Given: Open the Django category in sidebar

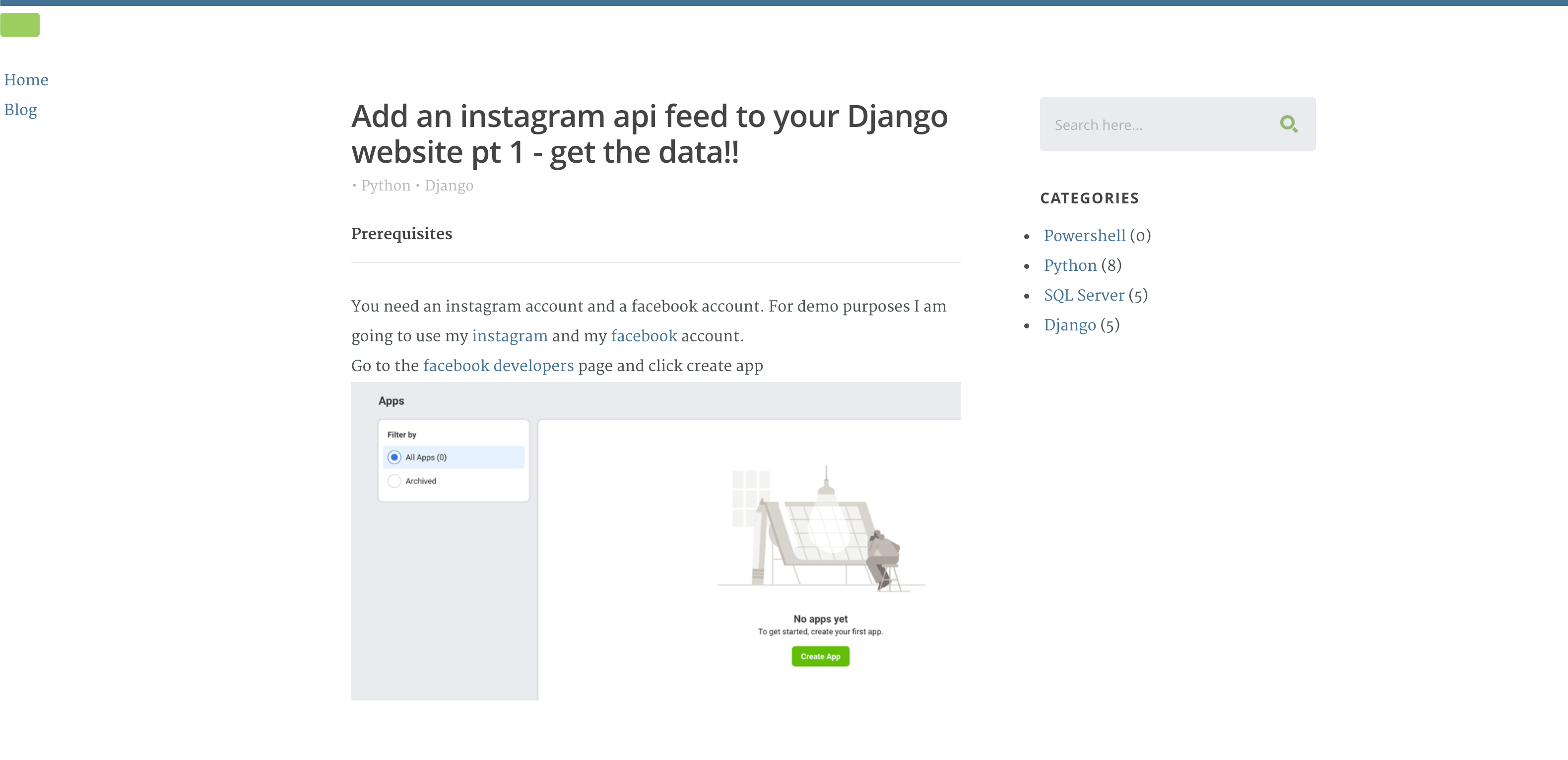Looking at the screenshot, I should 1070,325.
